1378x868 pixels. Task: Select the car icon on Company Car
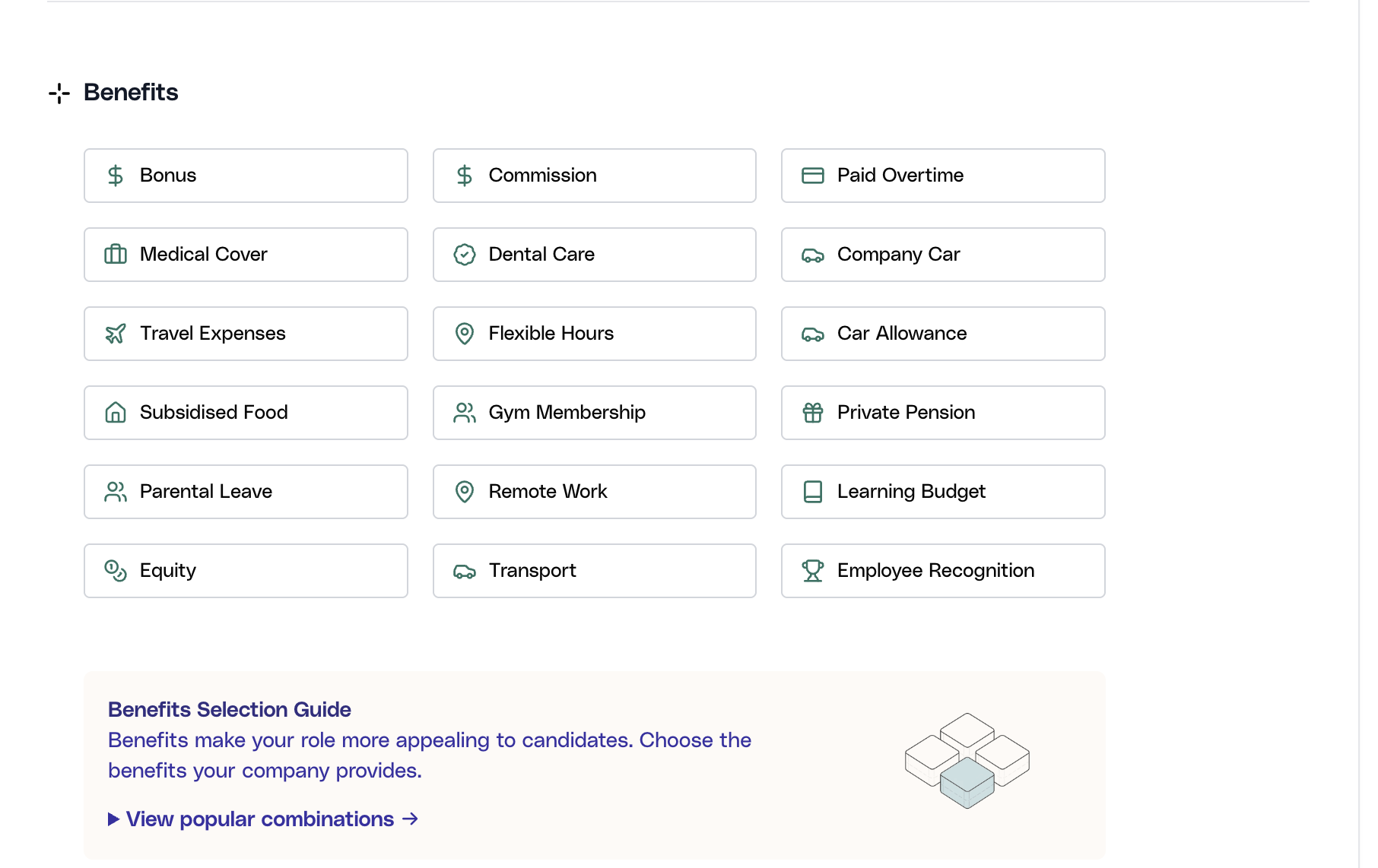pos(812,255)
